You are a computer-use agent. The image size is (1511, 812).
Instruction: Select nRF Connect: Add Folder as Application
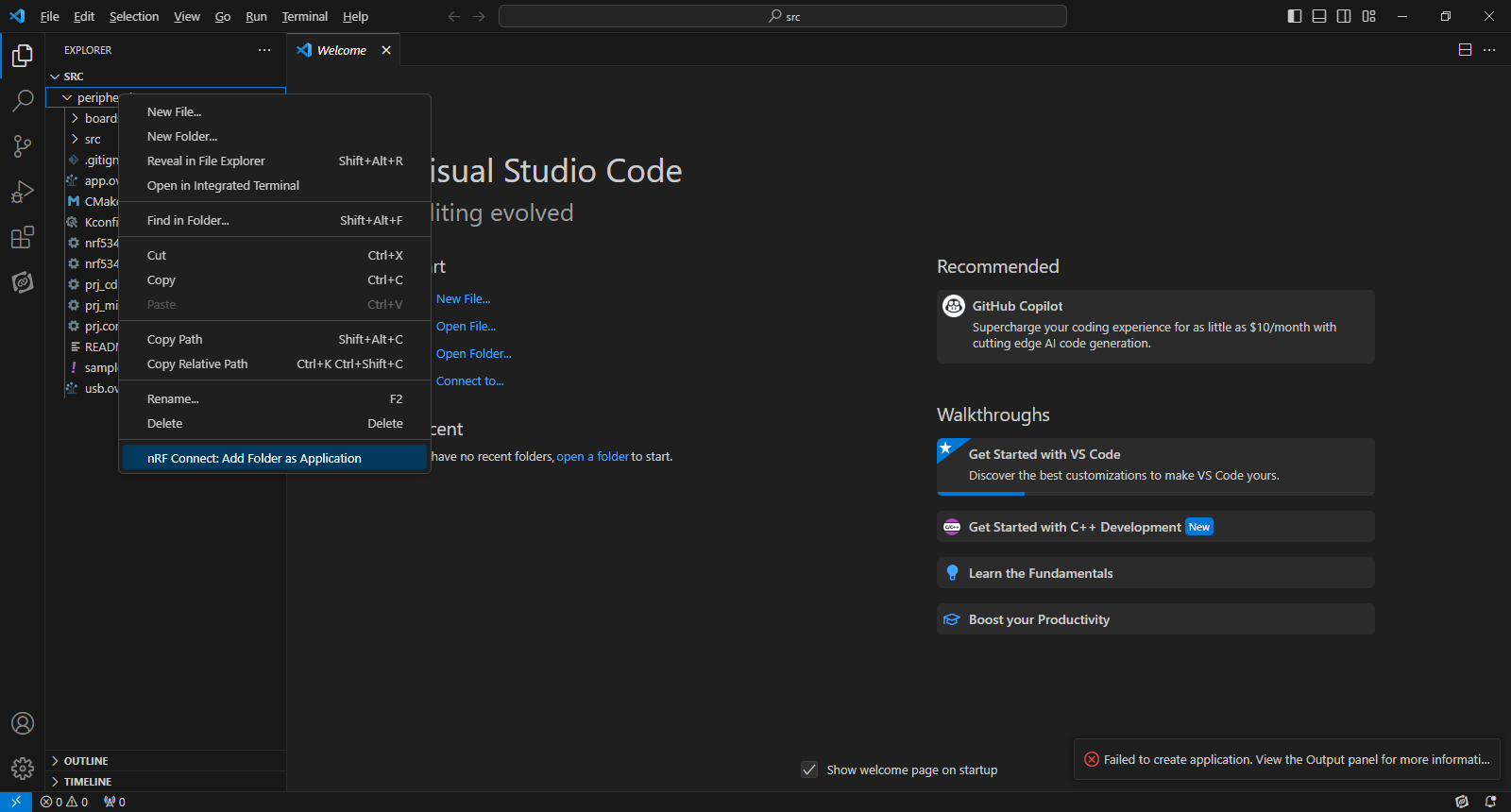pos(254,458)
